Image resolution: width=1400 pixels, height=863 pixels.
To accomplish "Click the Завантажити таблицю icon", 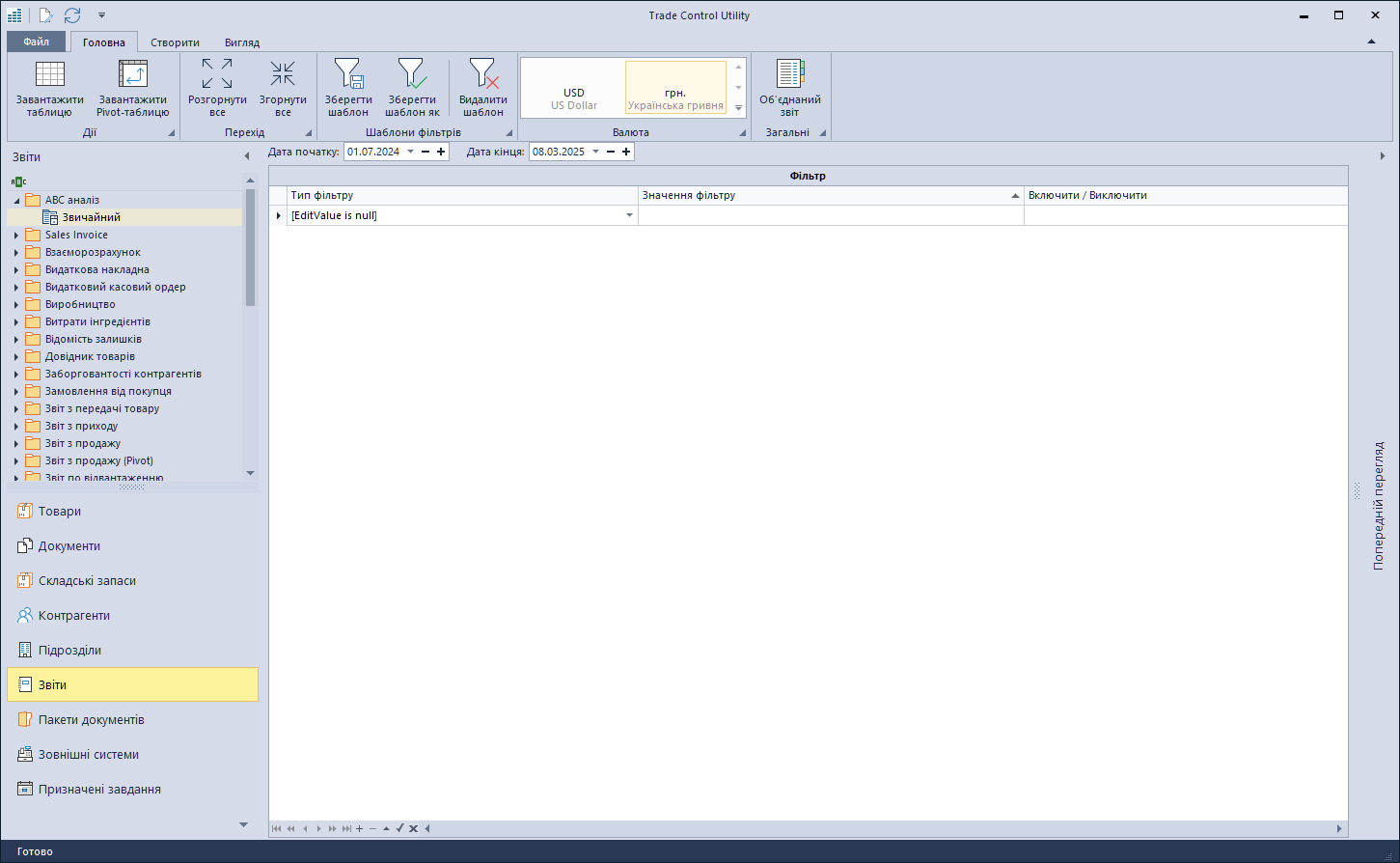I will pyautogui.click(x=50, y=74).
